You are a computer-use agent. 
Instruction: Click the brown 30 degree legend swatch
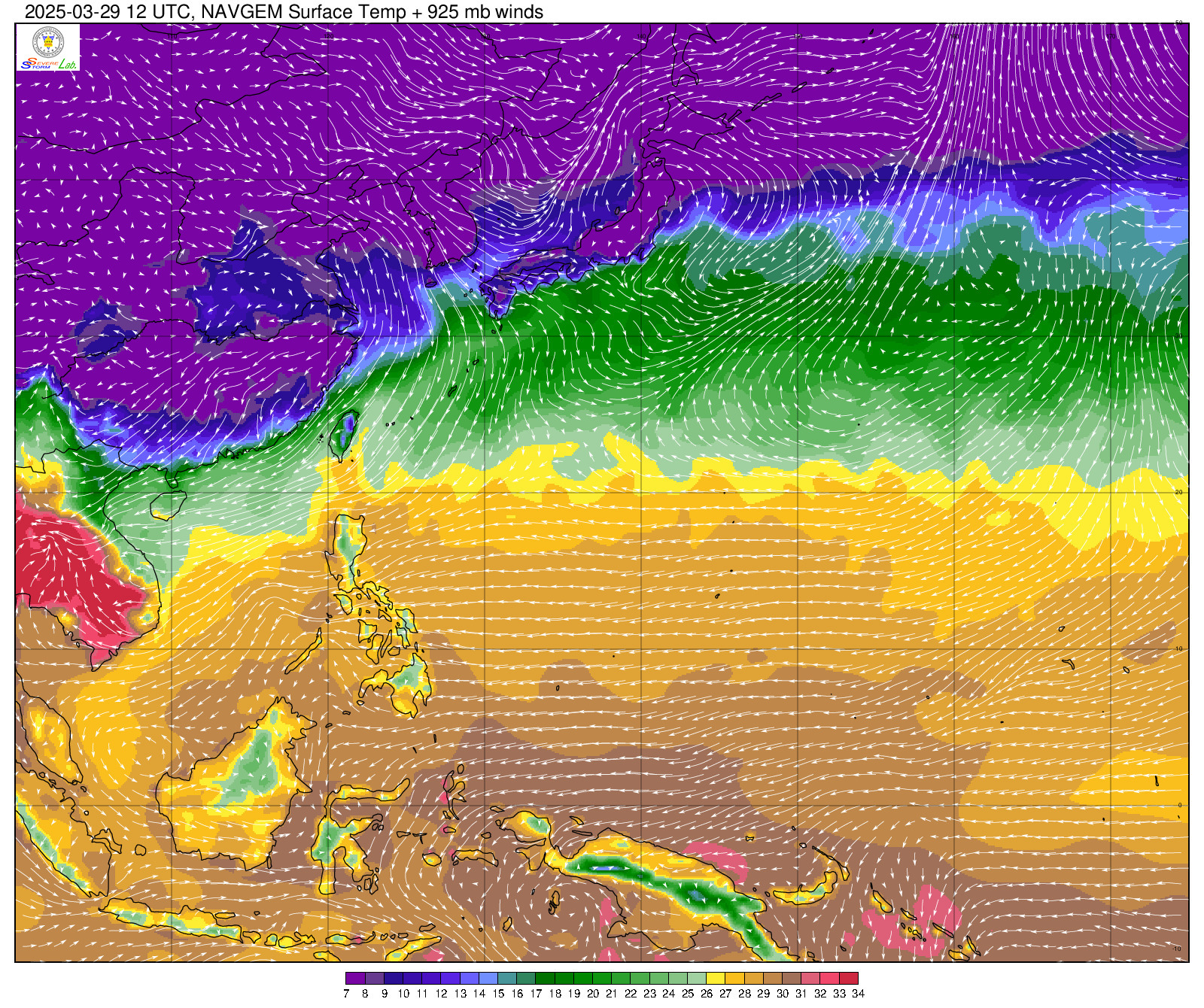point(792,979)
